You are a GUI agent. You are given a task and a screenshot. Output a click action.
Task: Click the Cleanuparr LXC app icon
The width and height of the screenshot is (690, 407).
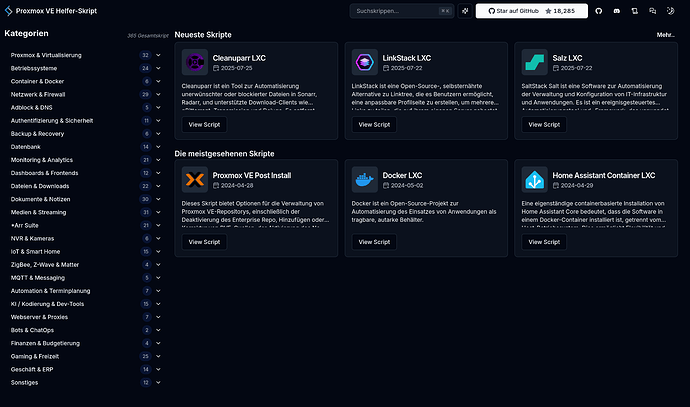195,62
